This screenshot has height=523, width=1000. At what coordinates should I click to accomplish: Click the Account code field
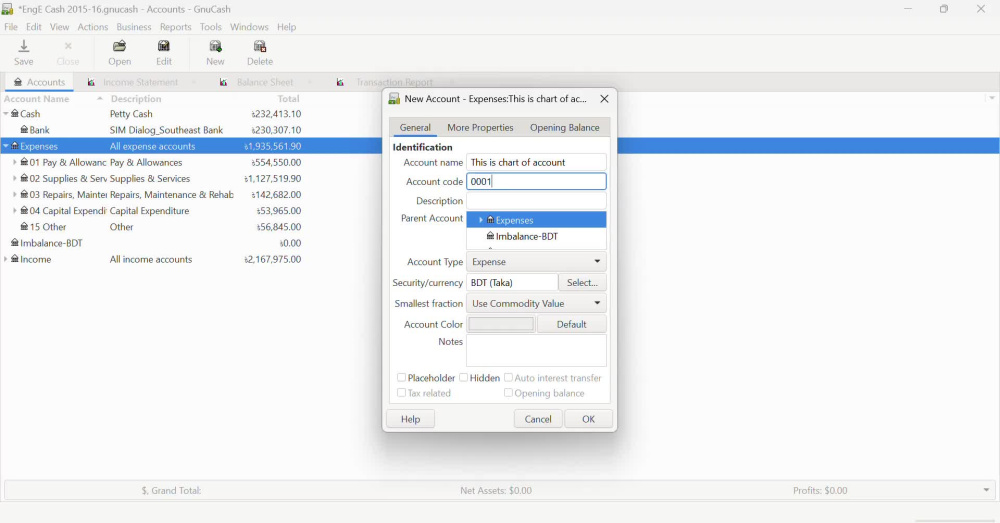click(536, 181)
